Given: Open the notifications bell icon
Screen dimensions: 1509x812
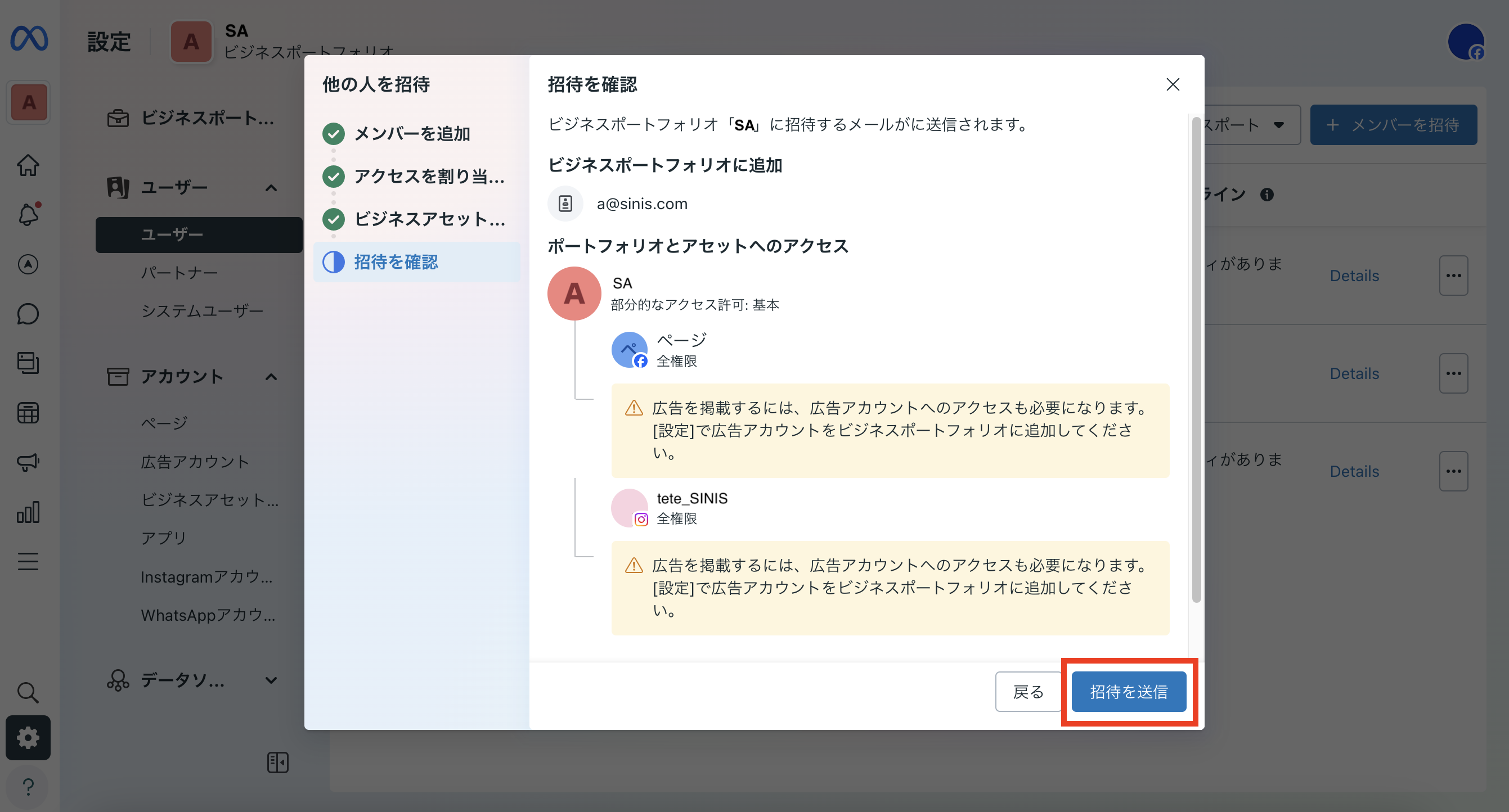Looking at the screenshot, I should 28,214.
